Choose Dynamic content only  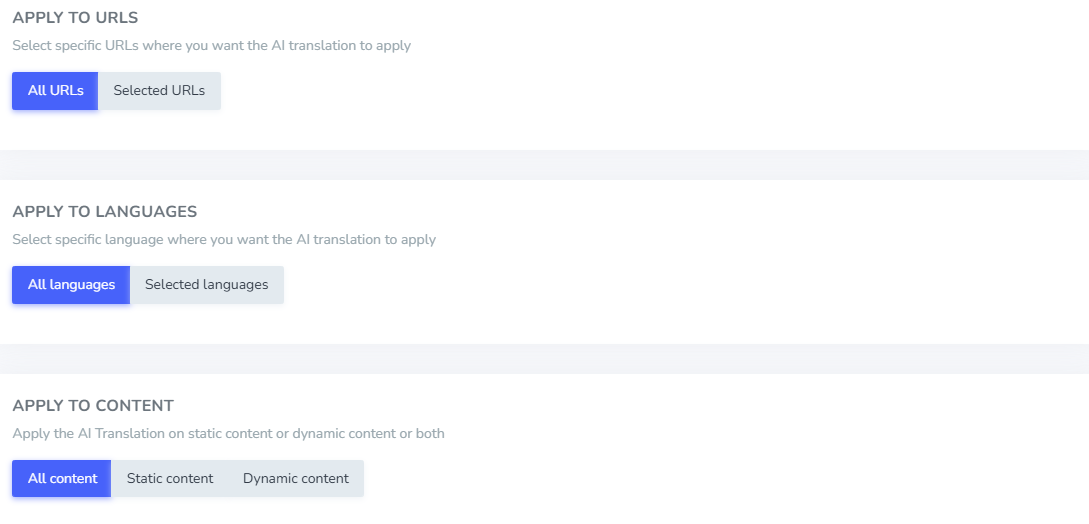click(296, 478)
